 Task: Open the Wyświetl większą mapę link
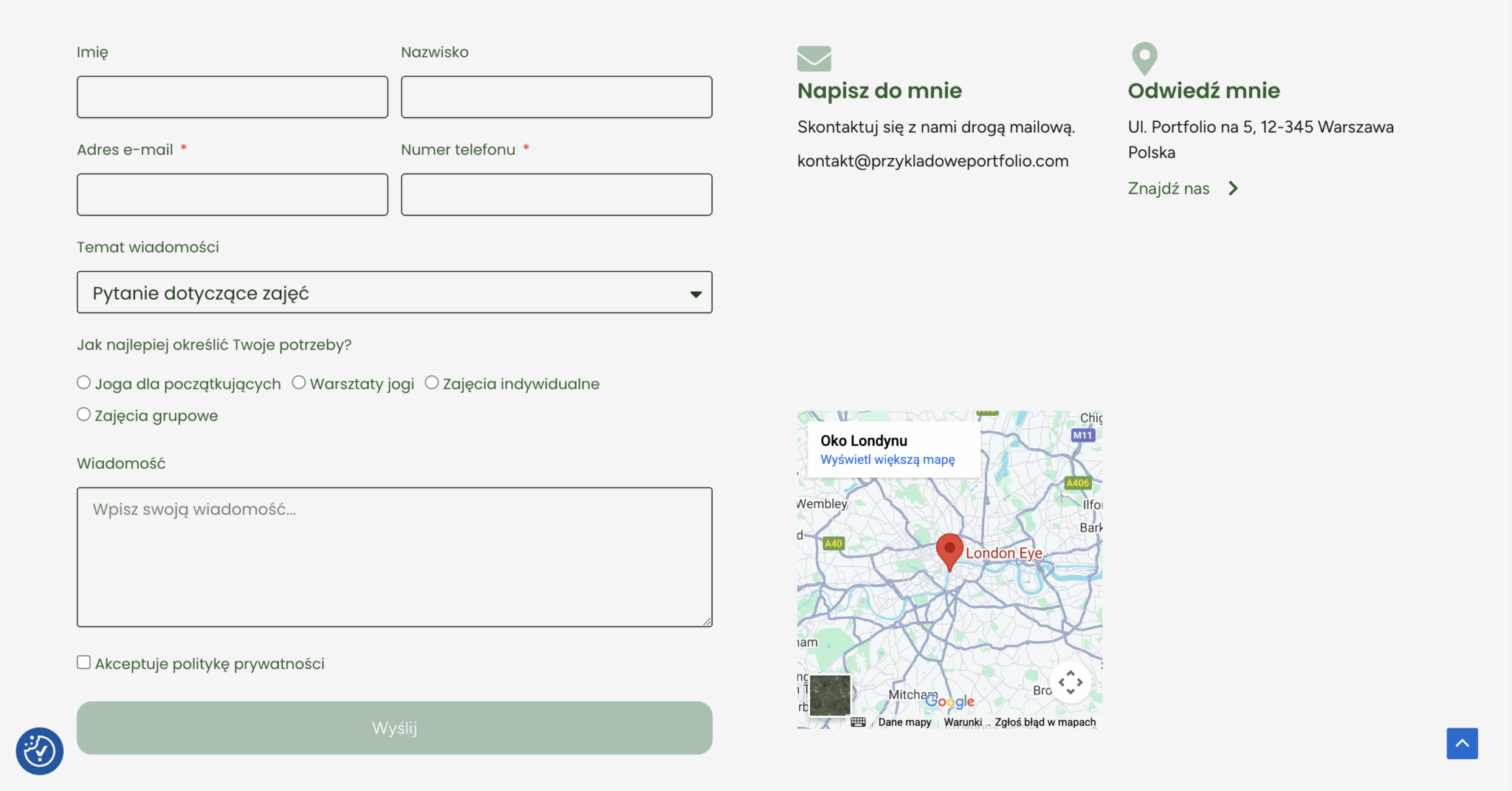887,459
